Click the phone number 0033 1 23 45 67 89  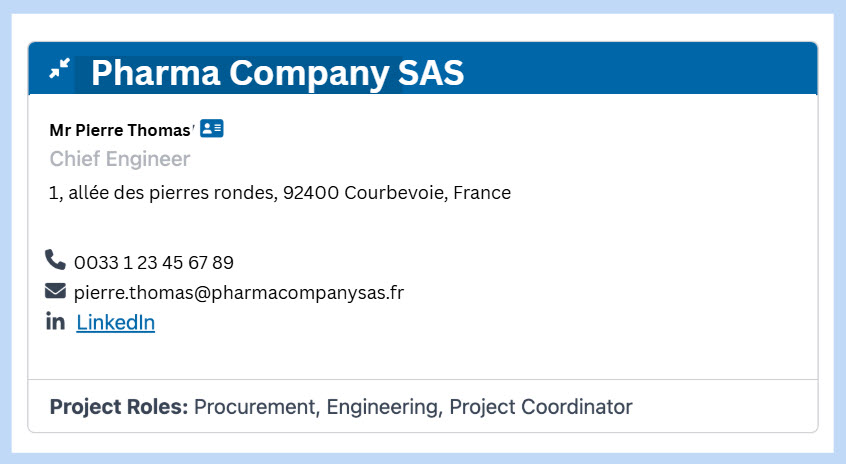153,263
